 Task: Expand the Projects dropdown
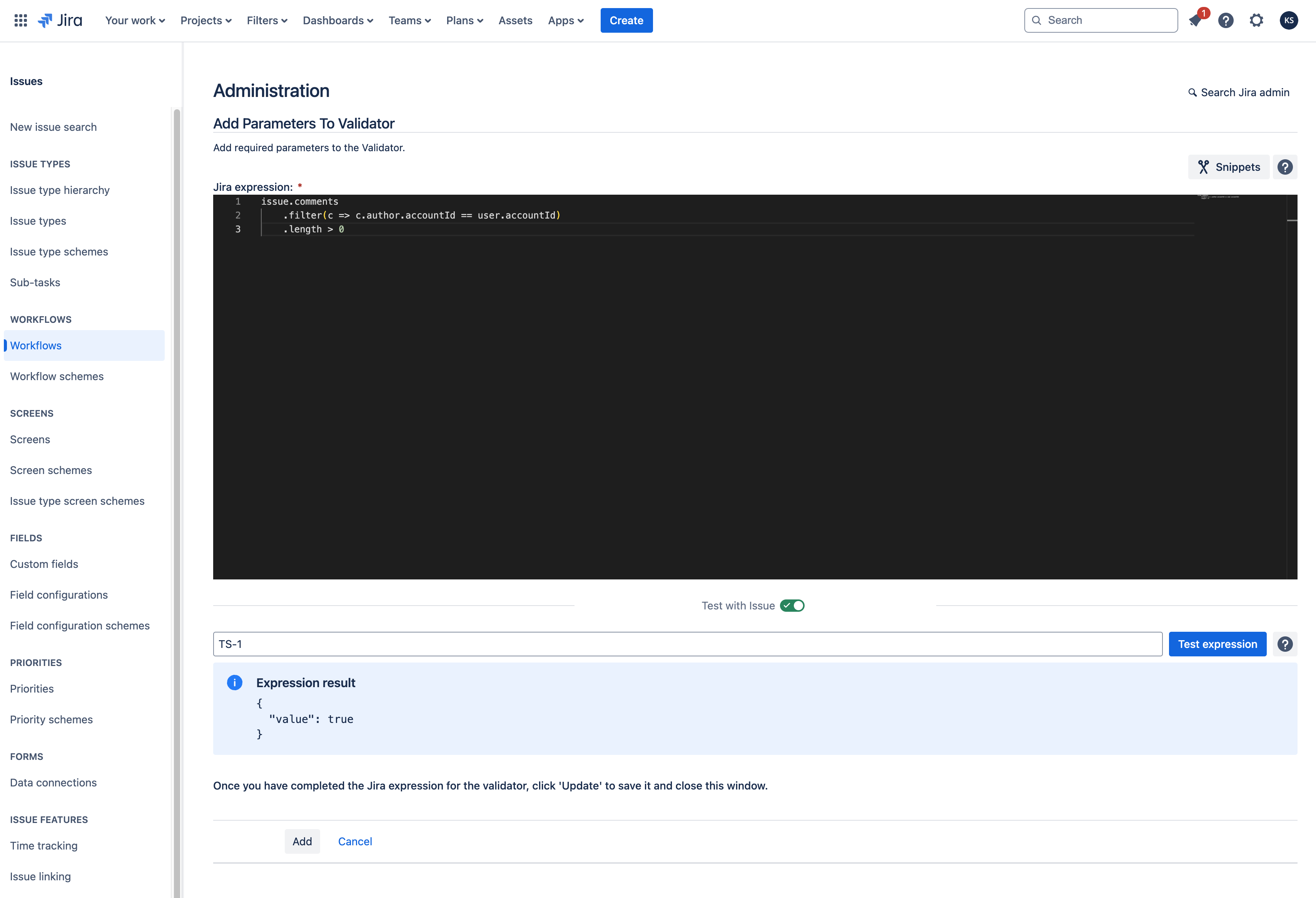coord(205,20)
